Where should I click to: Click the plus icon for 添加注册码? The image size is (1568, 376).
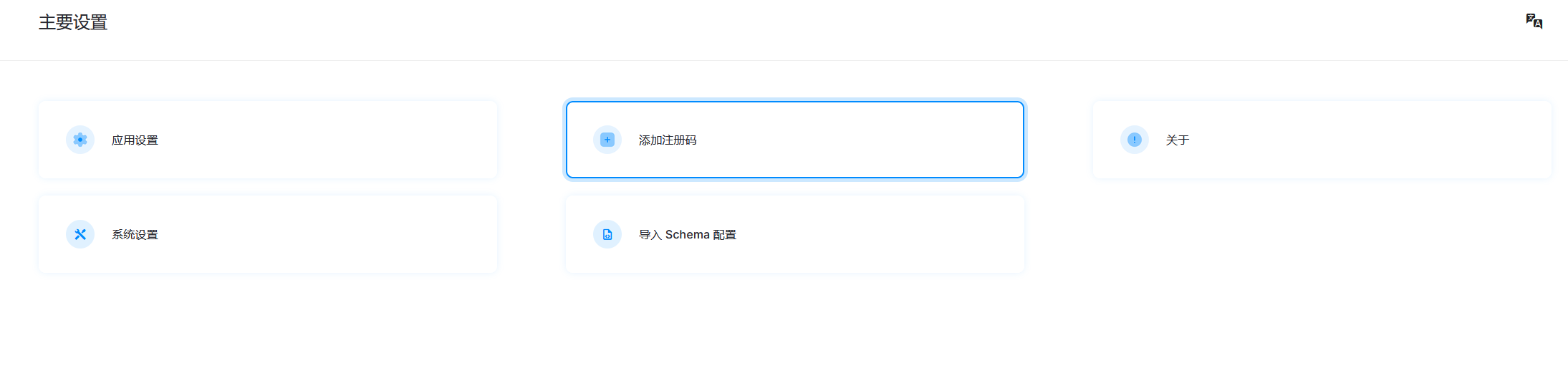click(607, 140)
